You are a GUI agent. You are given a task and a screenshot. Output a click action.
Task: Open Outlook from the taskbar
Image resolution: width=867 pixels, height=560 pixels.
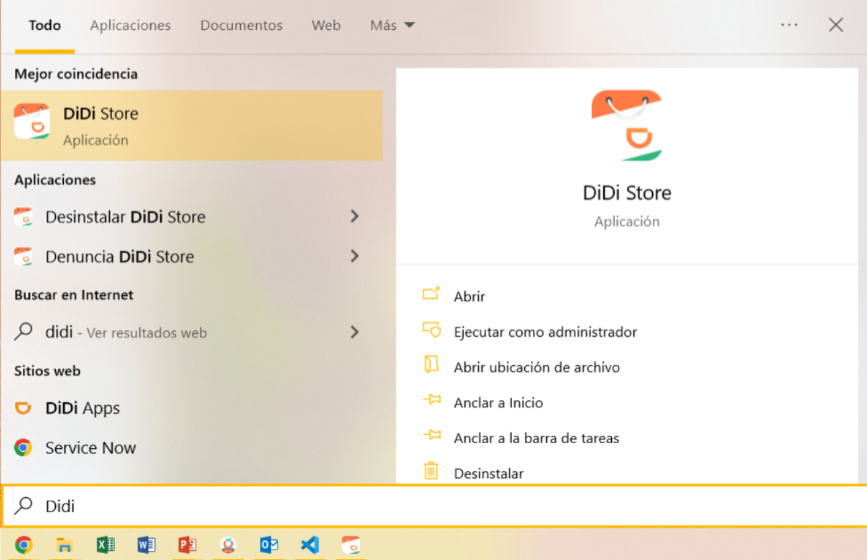(269, 545)
